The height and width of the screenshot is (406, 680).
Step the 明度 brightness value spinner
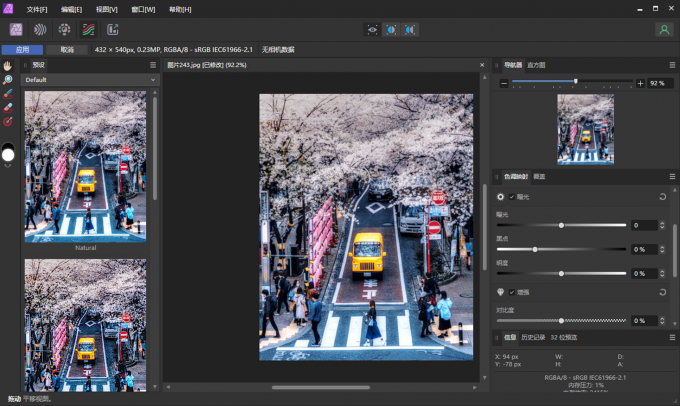[662, 274]
